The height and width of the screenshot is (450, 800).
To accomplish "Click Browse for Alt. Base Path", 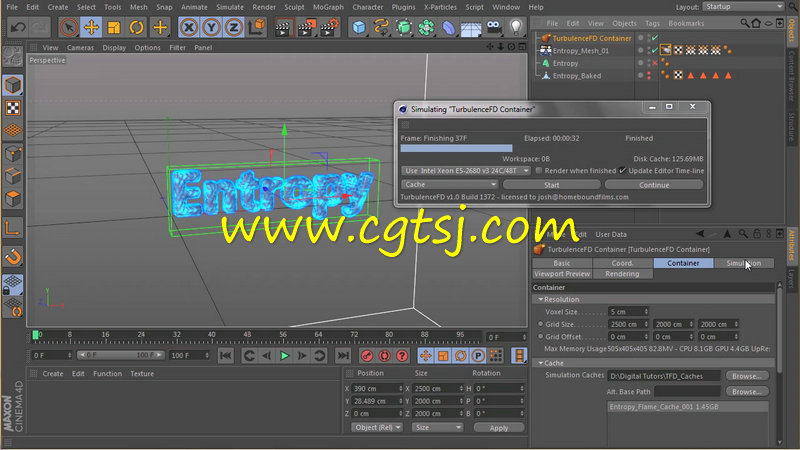I will point(747,392).
